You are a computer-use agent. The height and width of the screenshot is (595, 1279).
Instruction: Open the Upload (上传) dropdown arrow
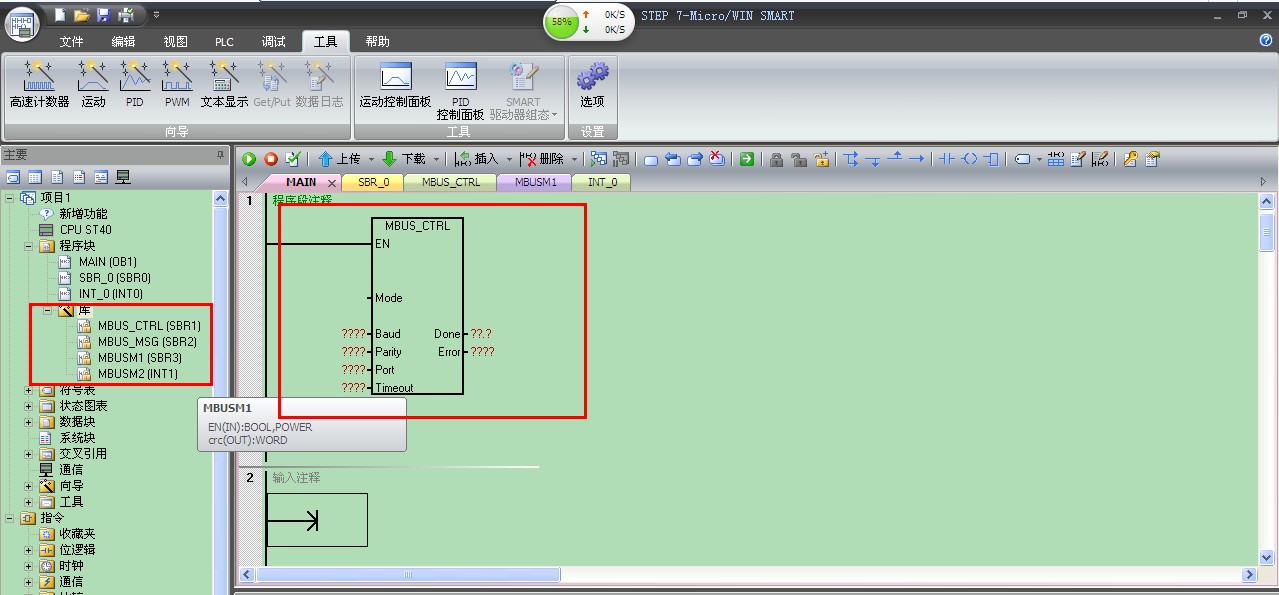[371, 159]
